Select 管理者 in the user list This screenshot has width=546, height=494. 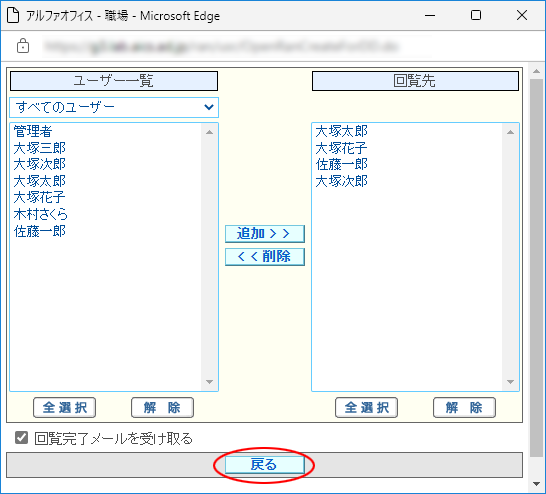tap(33, 131)
